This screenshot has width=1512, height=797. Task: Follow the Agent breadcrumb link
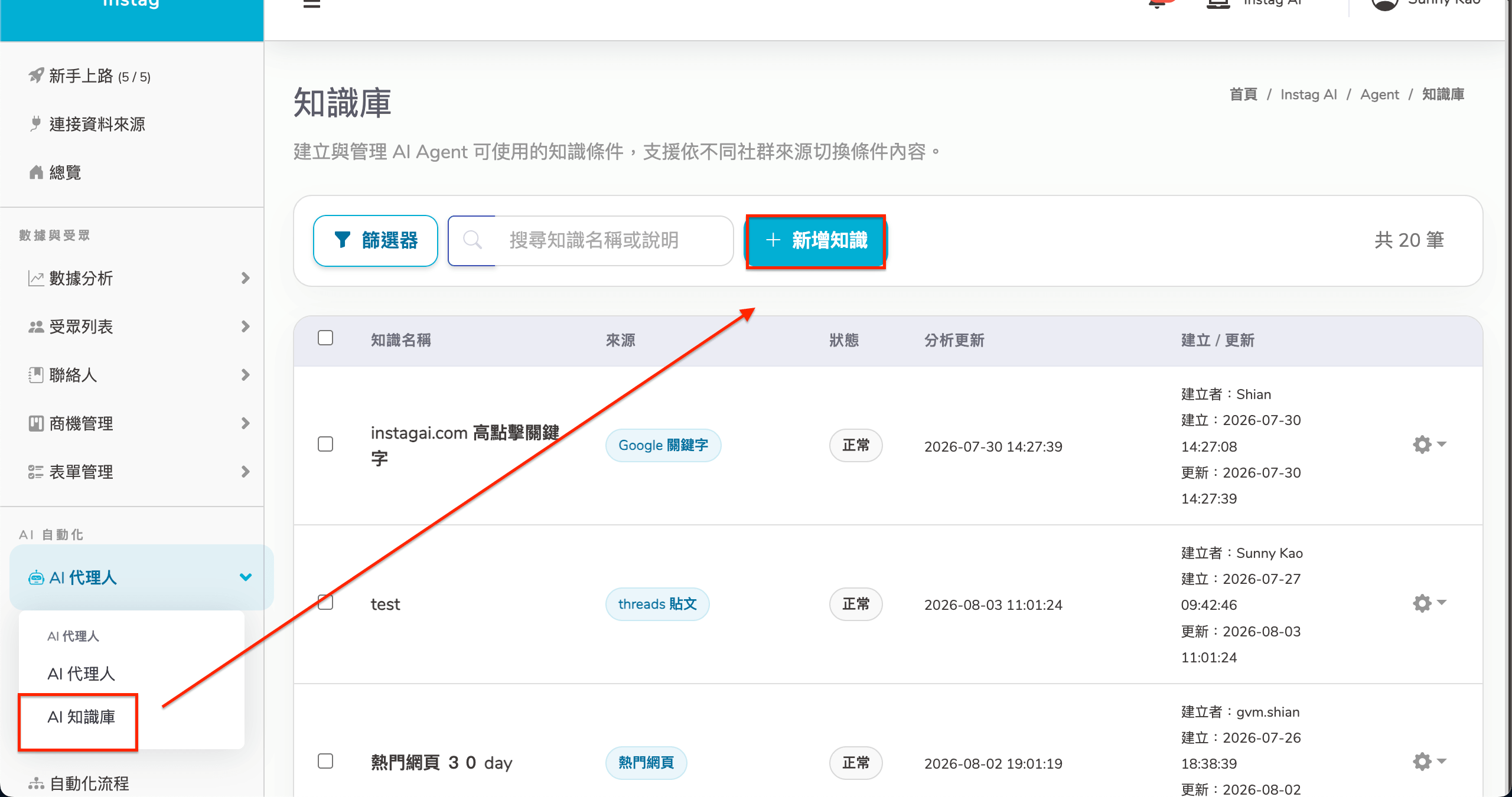(x=1379, y=94)
